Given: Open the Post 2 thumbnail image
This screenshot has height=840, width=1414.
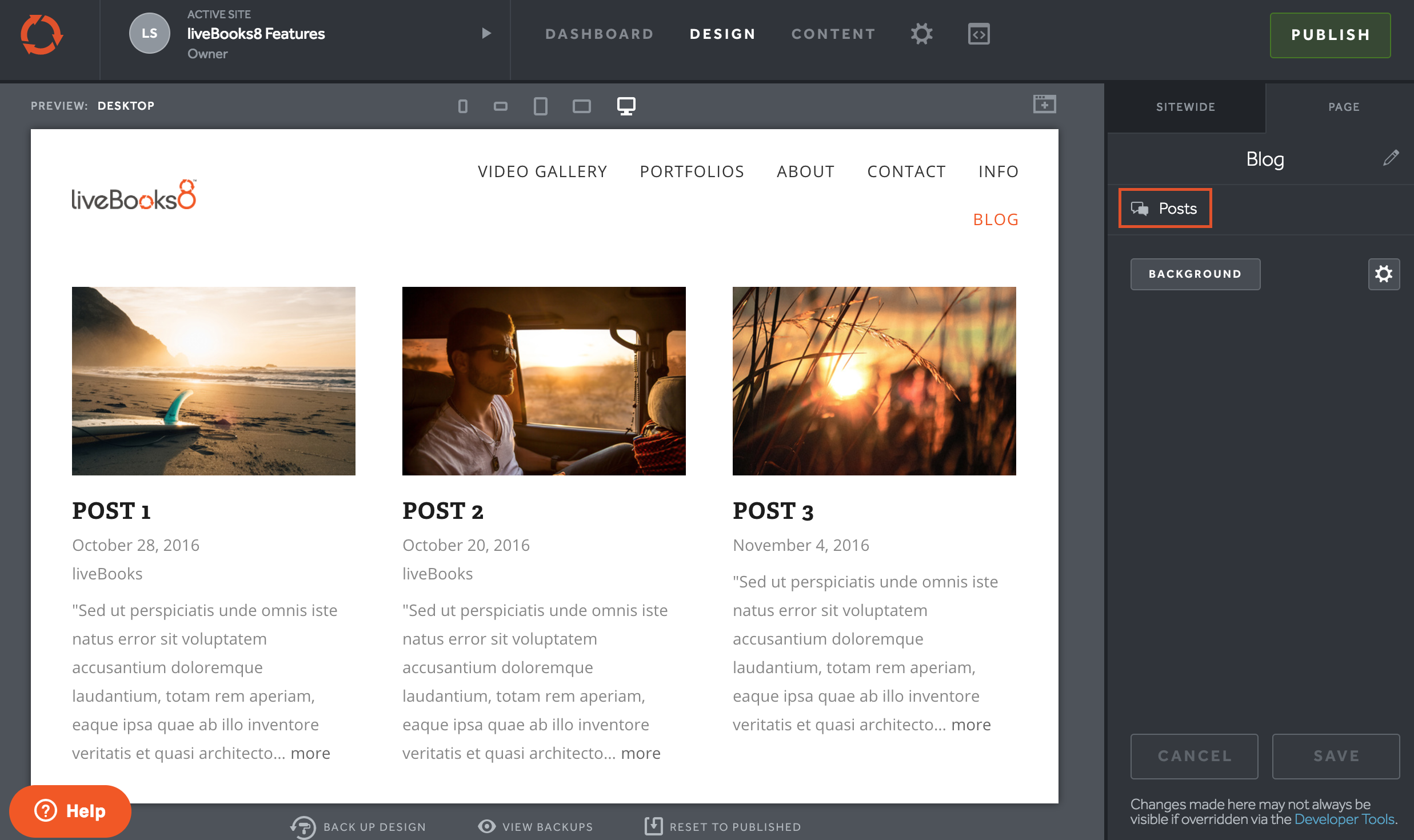Looking at the screenshot, I should pos(544,381).
